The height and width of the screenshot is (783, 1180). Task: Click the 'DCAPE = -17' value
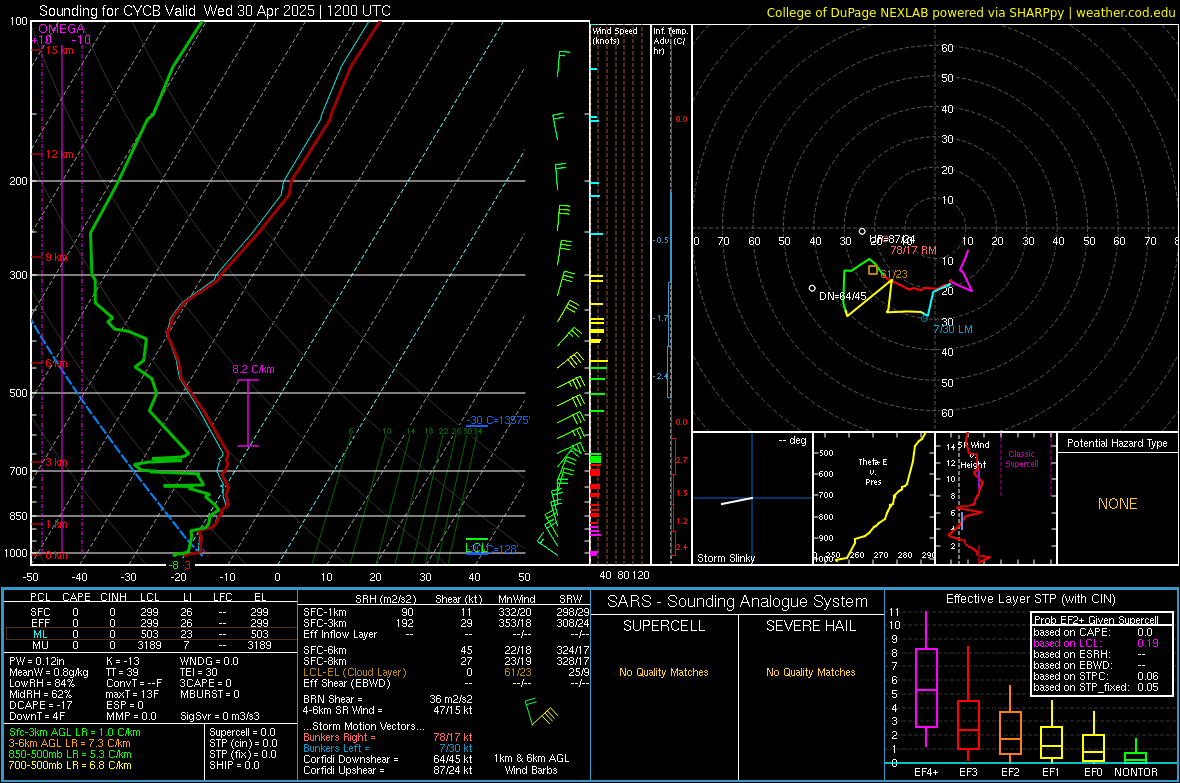tap(41, 705)
